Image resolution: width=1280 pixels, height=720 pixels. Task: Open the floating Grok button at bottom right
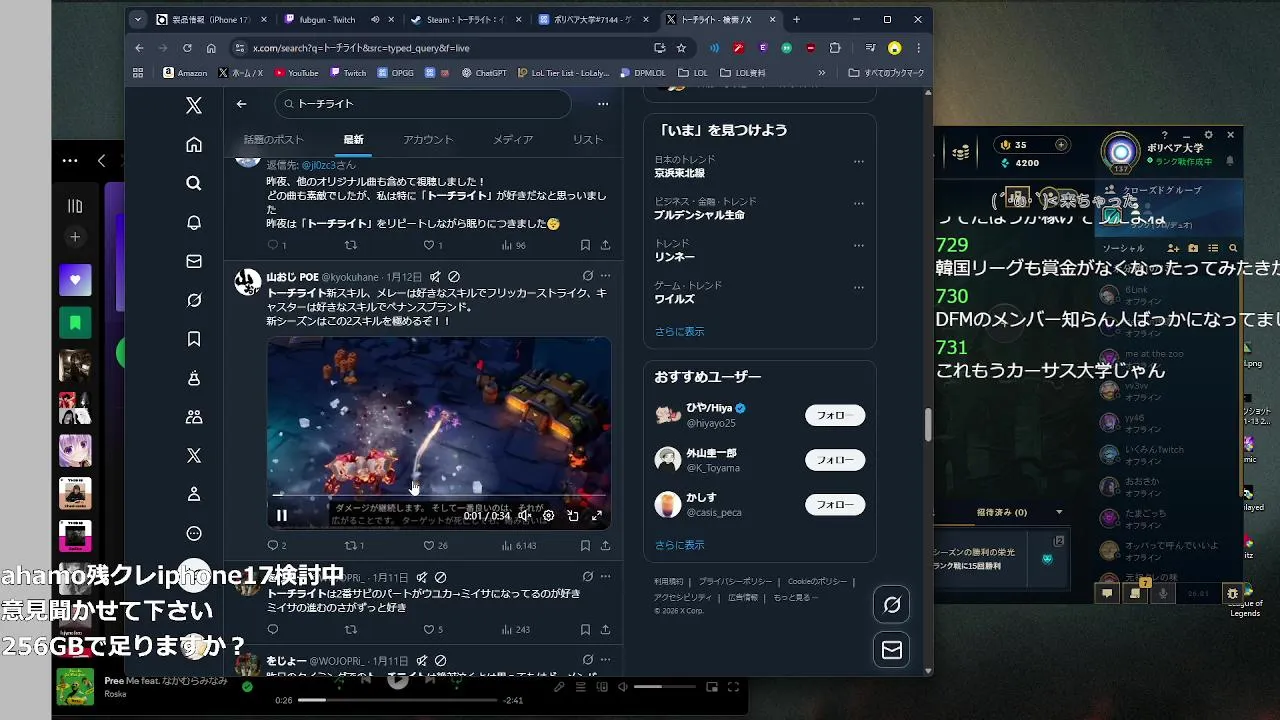tap(892, 604)
